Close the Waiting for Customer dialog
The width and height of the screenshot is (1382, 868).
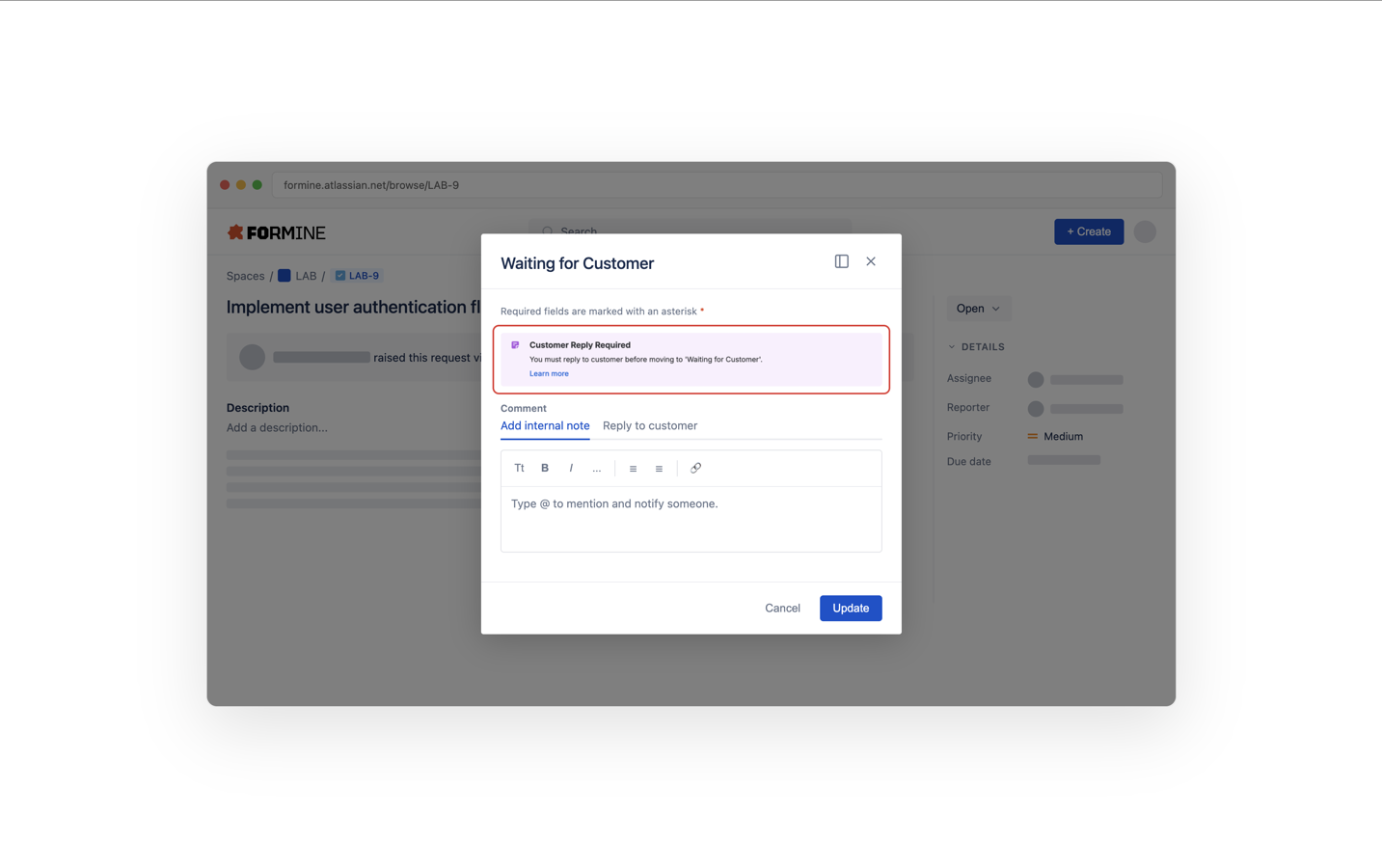point(871,261)
